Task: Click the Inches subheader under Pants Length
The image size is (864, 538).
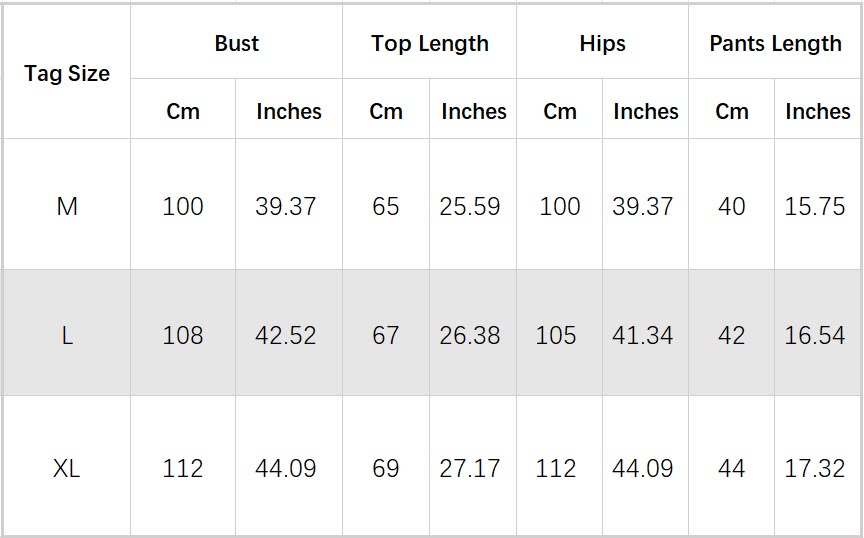Action: tap(817, 111)
